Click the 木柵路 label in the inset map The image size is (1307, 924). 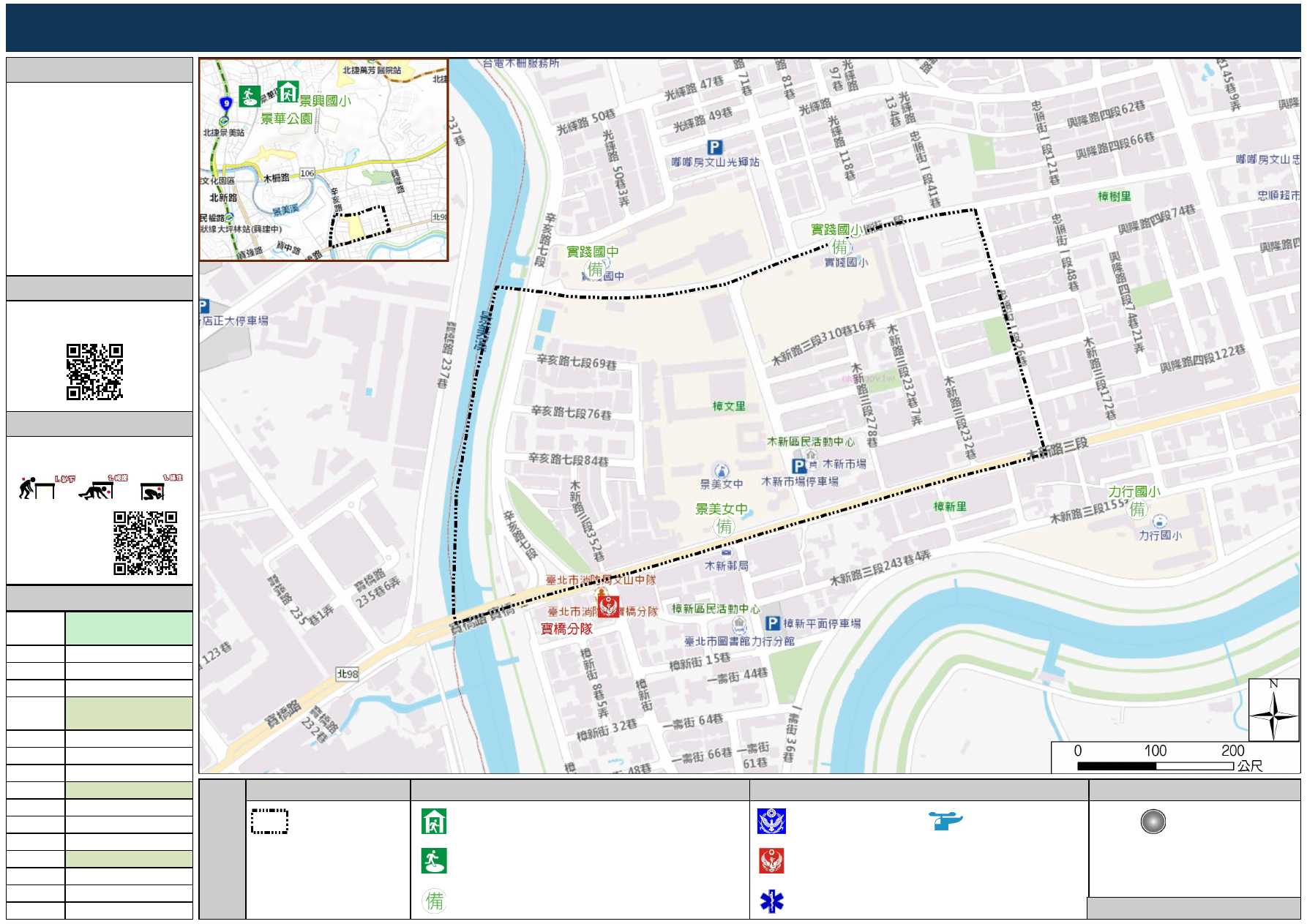(276, 178)
